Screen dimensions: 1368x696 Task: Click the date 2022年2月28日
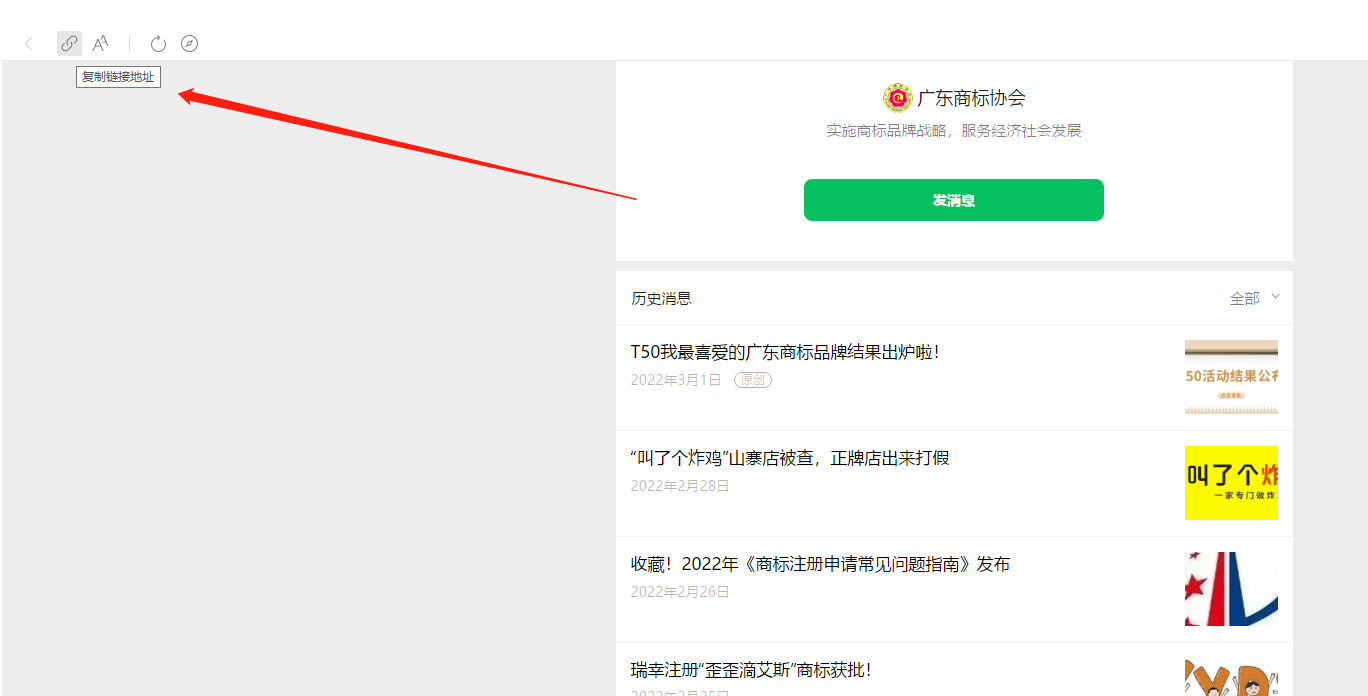(680, 486)
